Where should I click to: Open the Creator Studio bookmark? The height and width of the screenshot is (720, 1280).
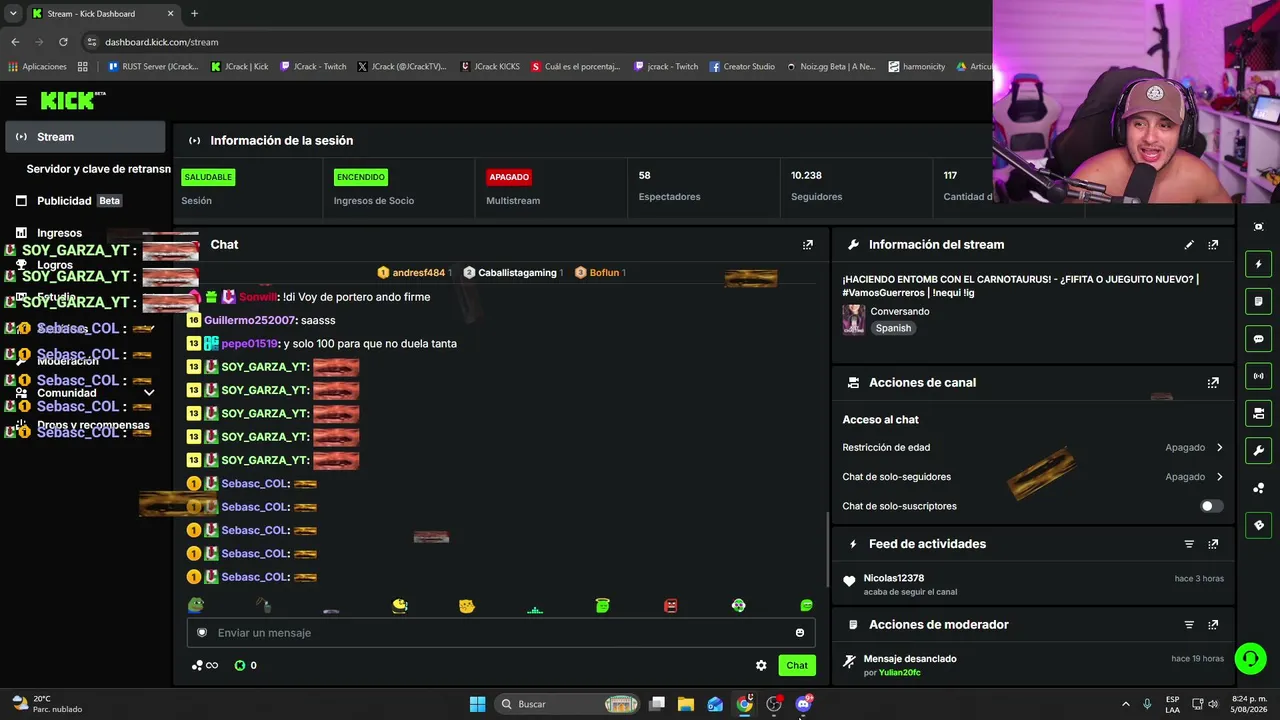tap(742, 67)
